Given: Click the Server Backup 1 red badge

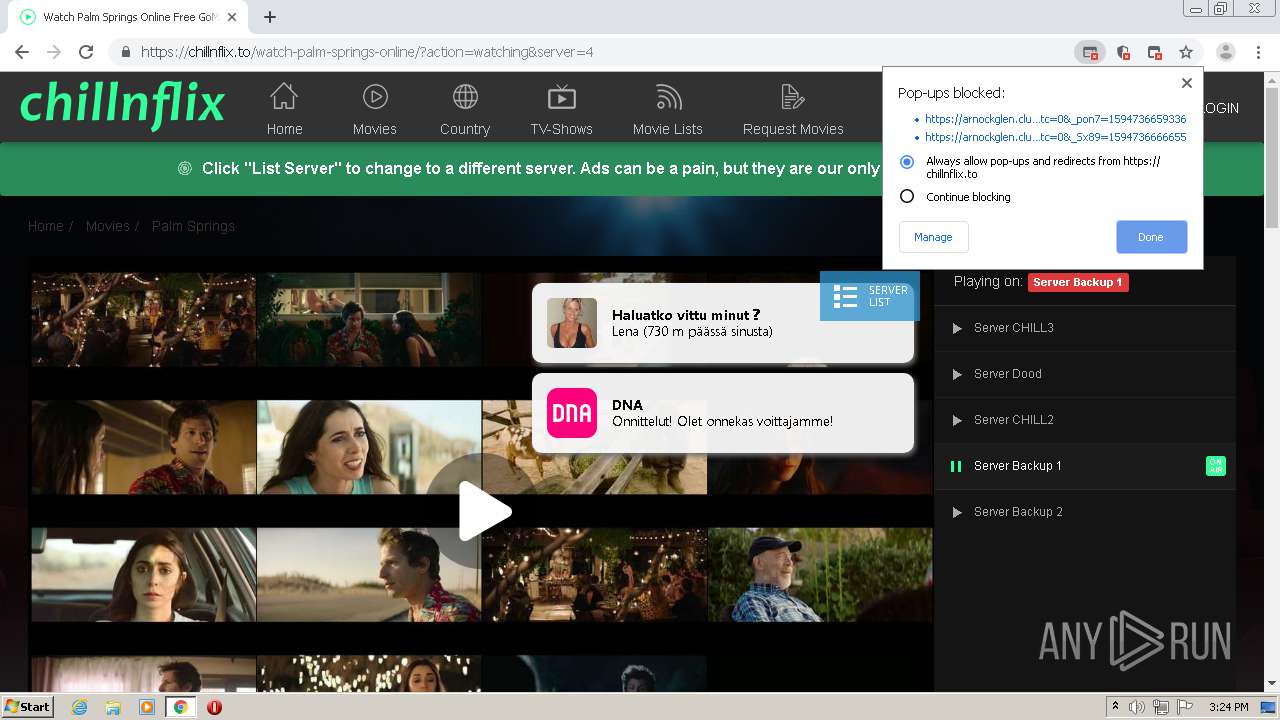Looking at the screenshot, I should 1078,282.
